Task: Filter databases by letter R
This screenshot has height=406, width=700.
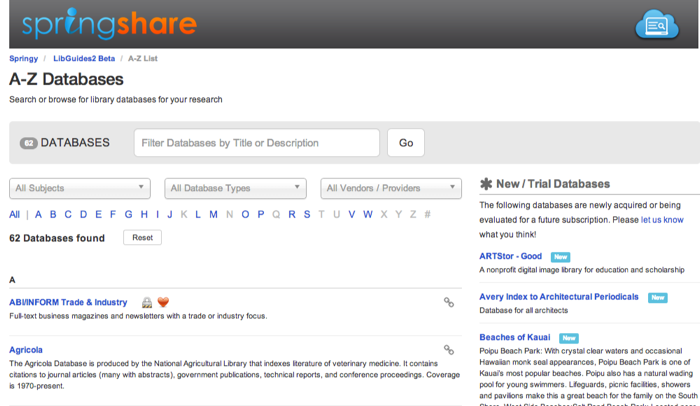Action: coord(292,214)
